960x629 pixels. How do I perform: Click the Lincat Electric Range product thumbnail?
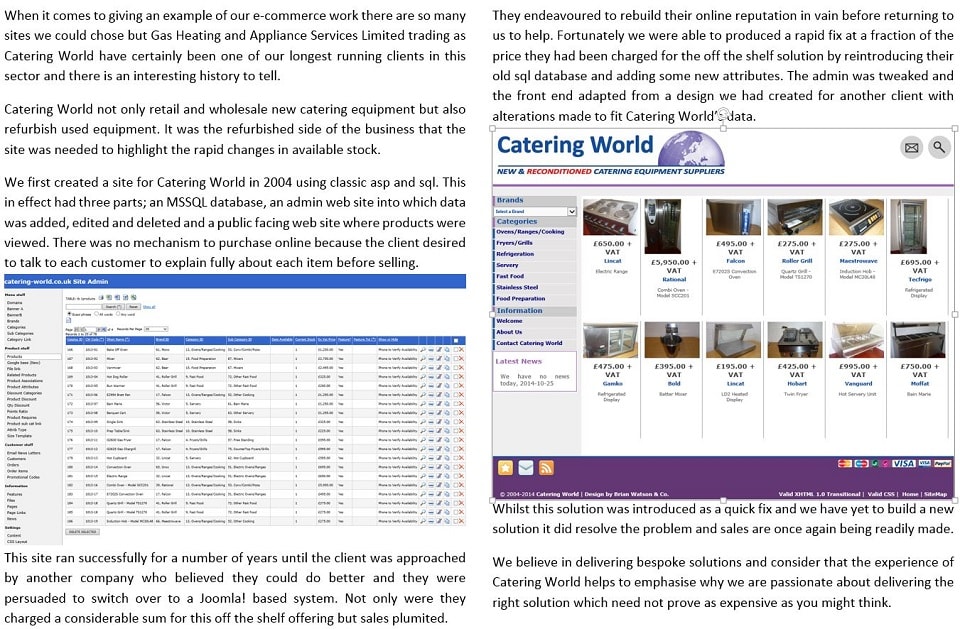coord(609,217)
